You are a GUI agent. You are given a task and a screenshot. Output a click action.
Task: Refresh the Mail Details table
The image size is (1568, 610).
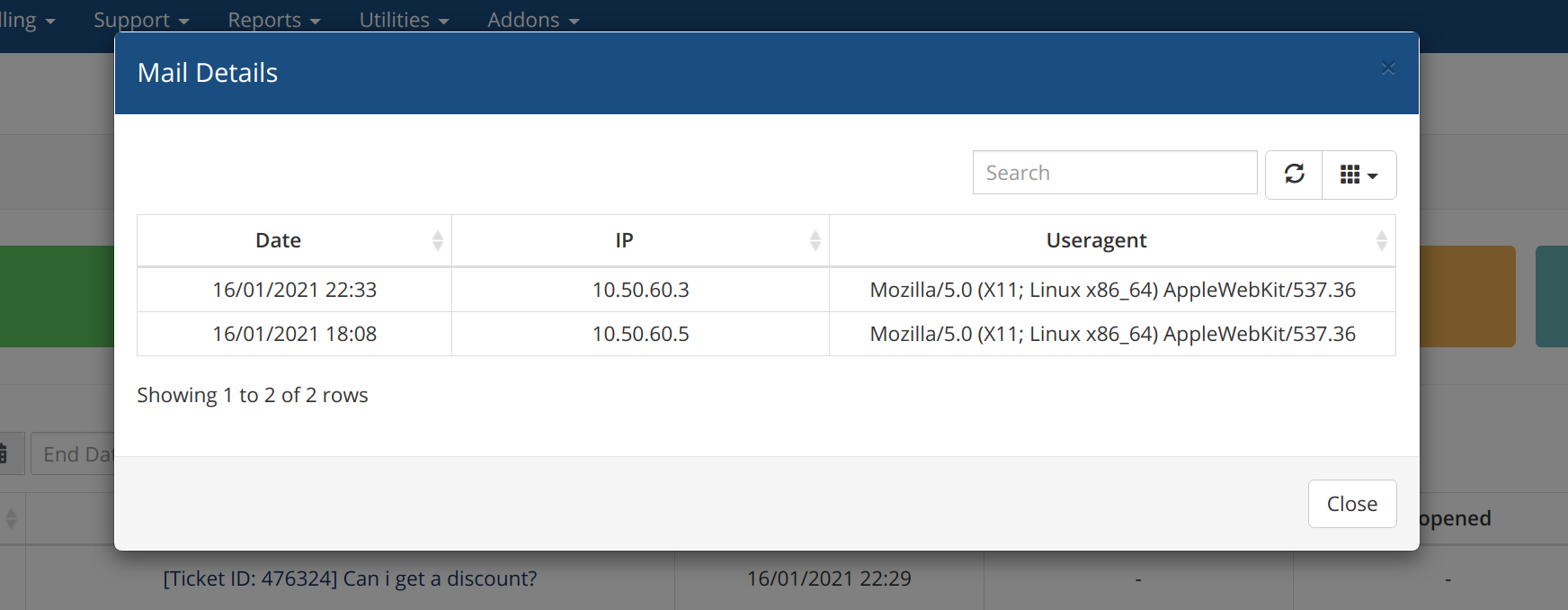point(1294,175)
